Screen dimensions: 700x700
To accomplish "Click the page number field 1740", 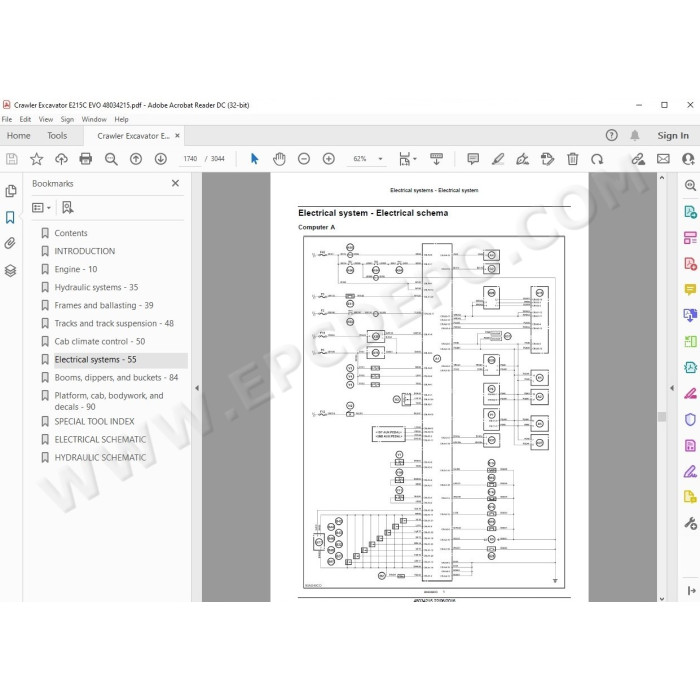I will pos(190,159).
